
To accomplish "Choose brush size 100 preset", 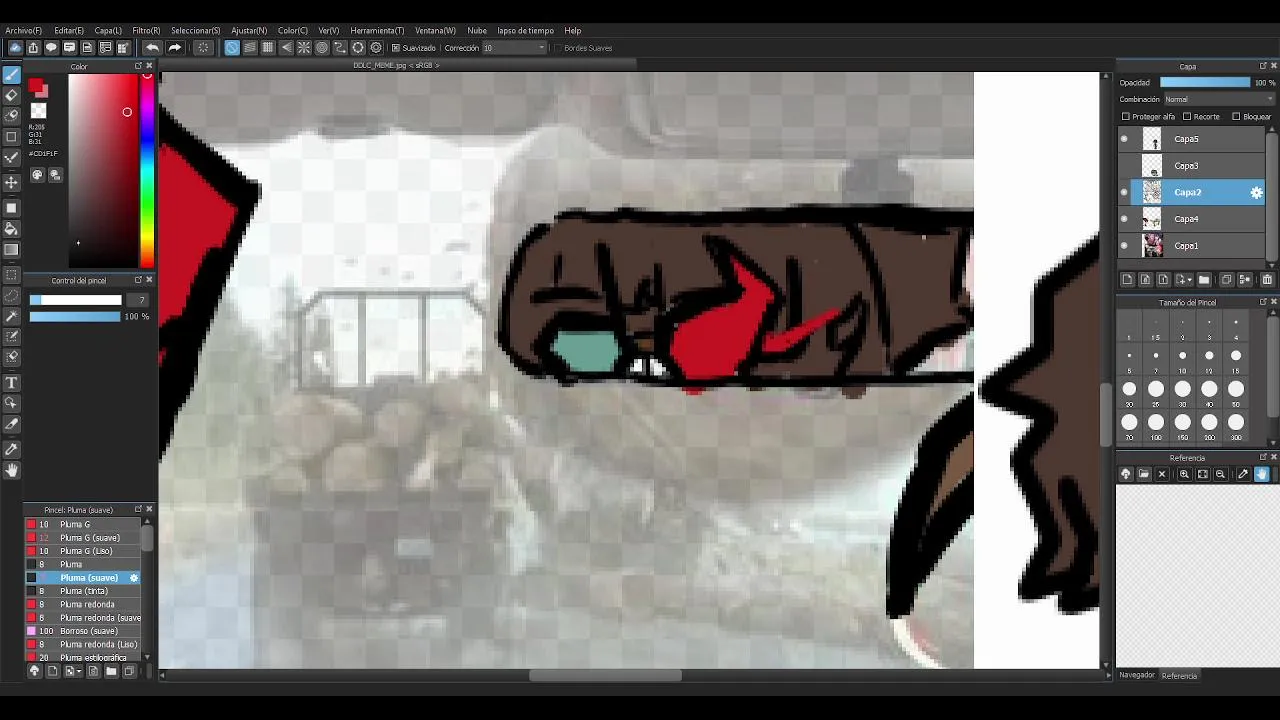I will [1156, 423].
